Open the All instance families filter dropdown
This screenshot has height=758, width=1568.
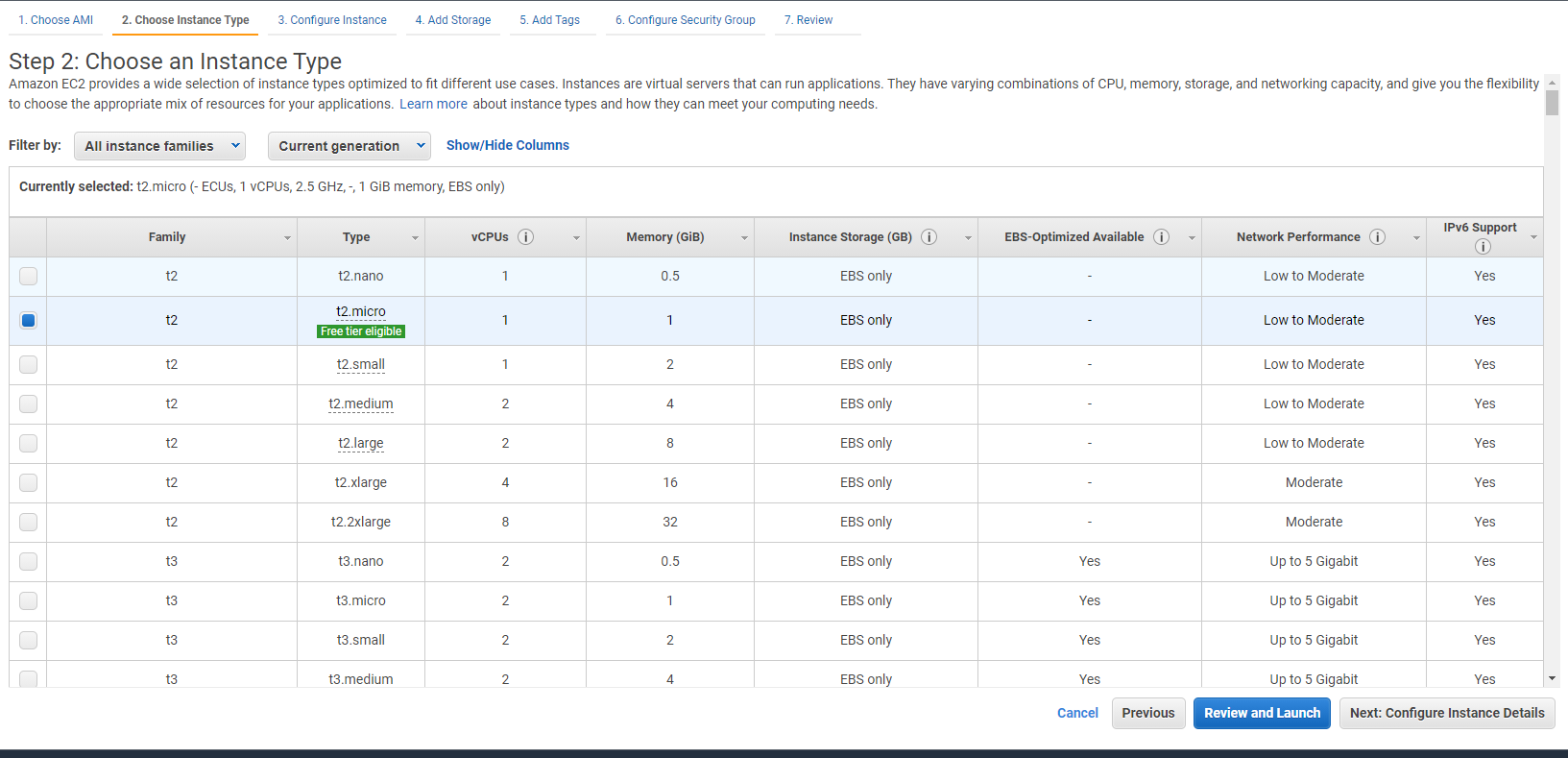click(x=159, y=146)
